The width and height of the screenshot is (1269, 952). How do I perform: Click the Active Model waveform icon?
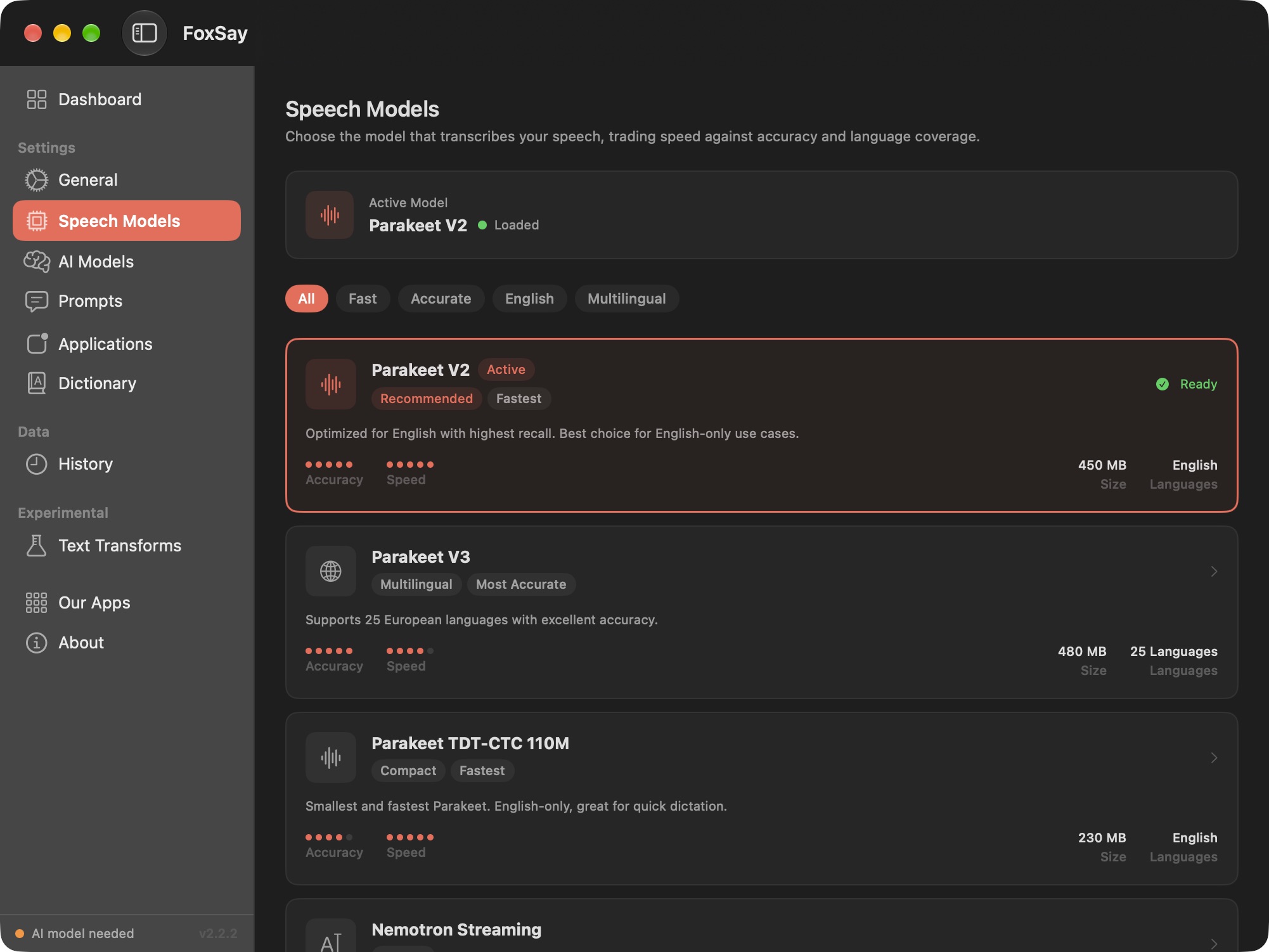pos(330,215)
